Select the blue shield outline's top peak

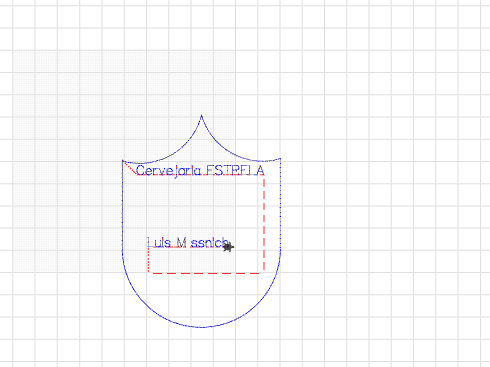pyautogui.click(x=201, y=116)
